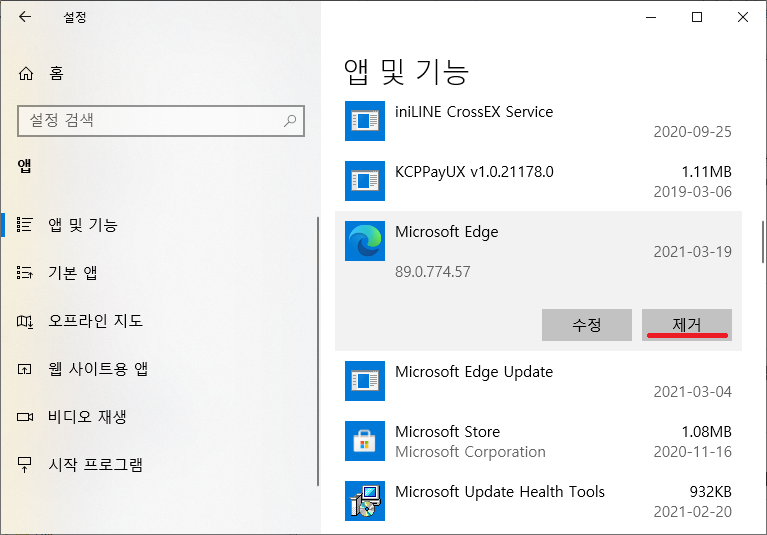Image resolution: width=767 pixels, height=535 pixels.
Task: Click the KCPPayUX app icon
Action: (364, 181)
